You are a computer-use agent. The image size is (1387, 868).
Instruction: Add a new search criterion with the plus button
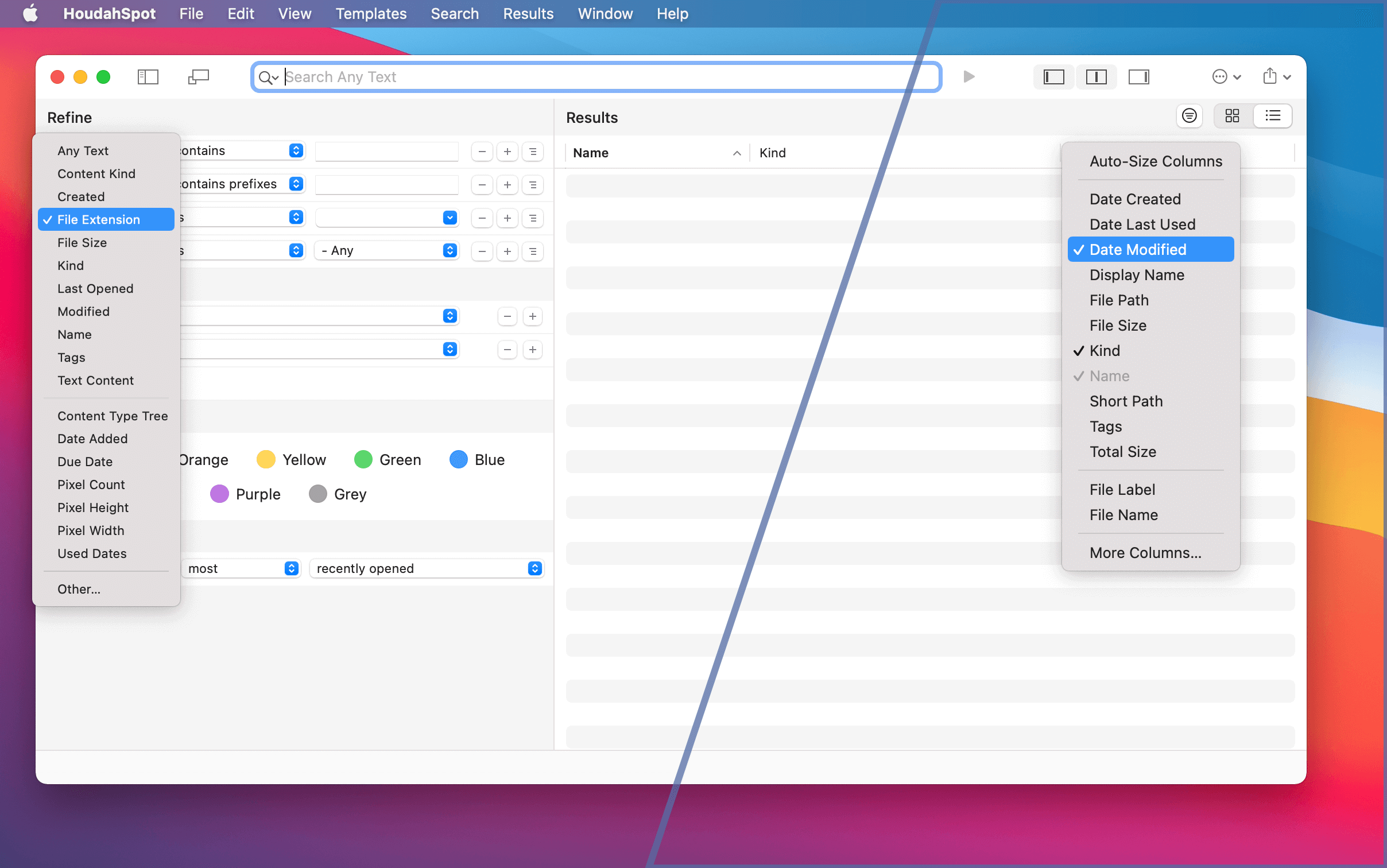[507, 151]
